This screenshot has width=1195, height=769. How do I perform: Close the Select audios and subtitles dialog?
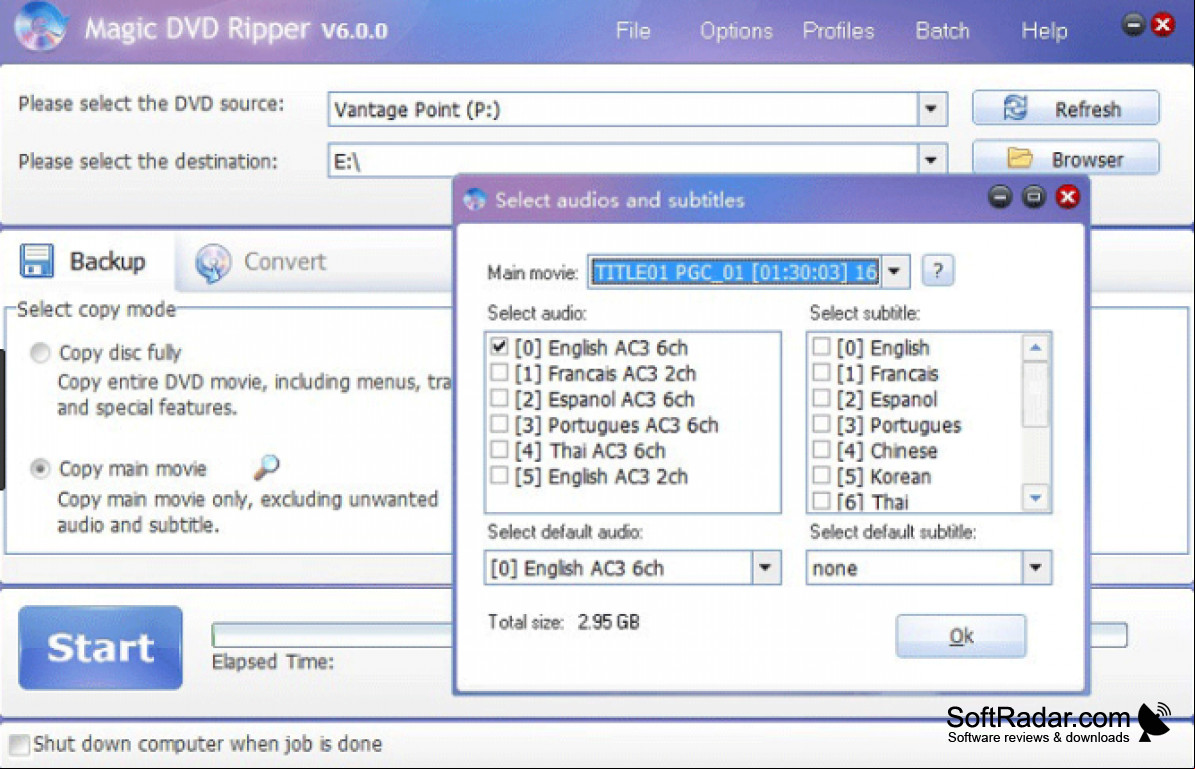tap(1068, 197)
